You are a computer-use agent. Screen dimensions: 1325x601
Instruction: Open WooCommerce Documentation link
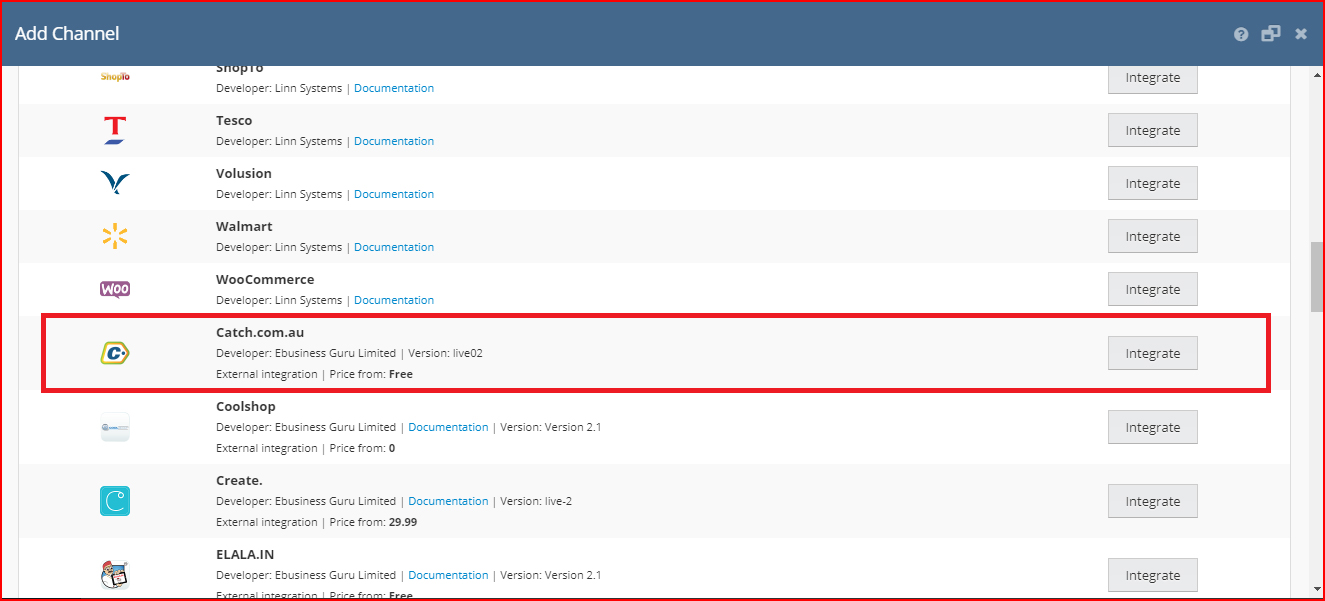pos(394,300)
